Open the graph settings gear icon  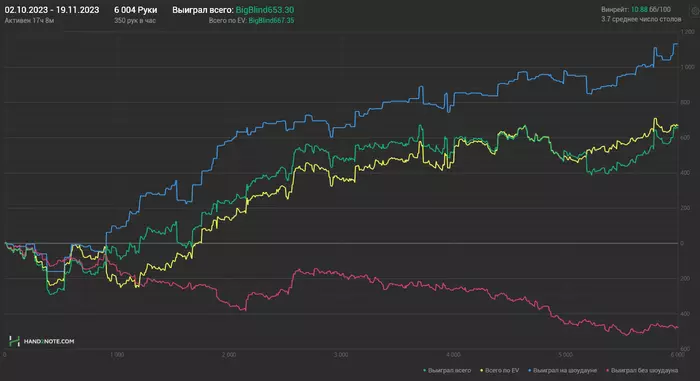click(696, 11)
